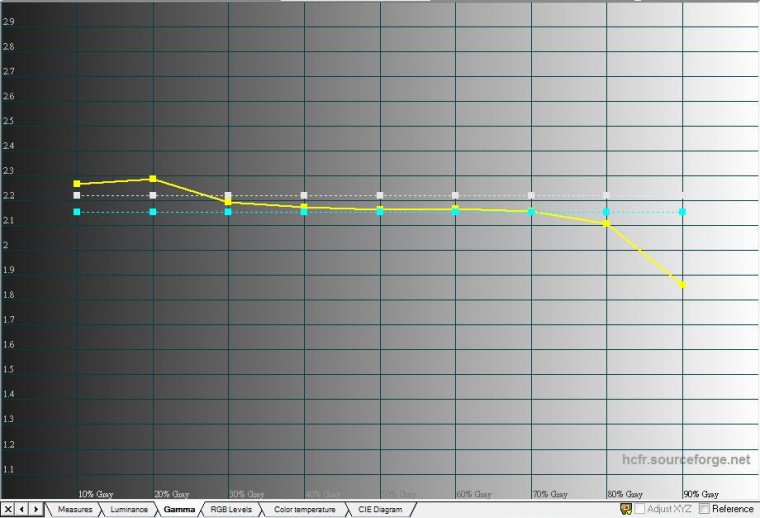Go to next tab with right arrow

tap(36, 509)
